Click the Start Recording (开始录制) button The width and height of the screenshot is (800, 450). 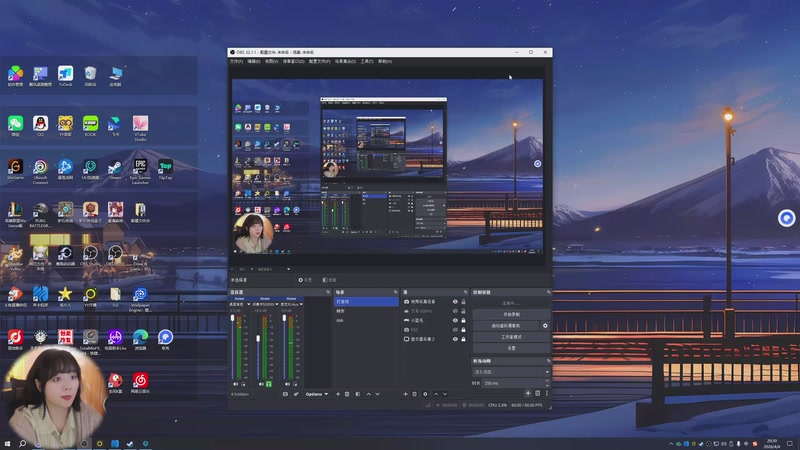[511, 314]
